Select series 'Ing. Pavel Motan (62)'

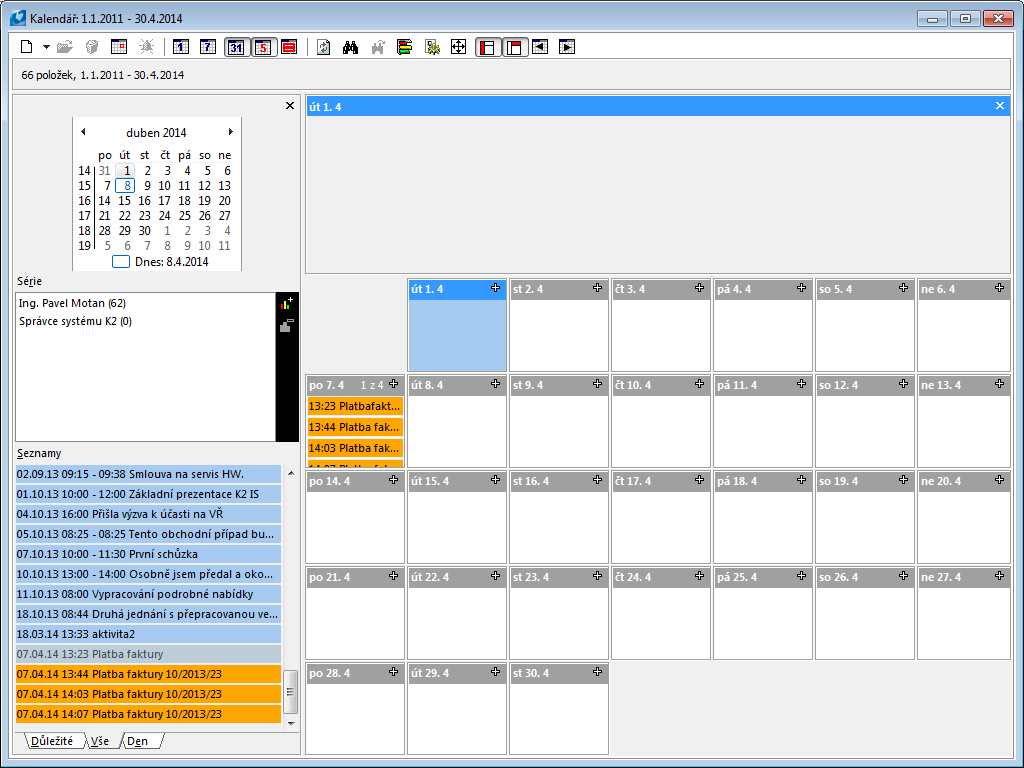pos(72,303)
